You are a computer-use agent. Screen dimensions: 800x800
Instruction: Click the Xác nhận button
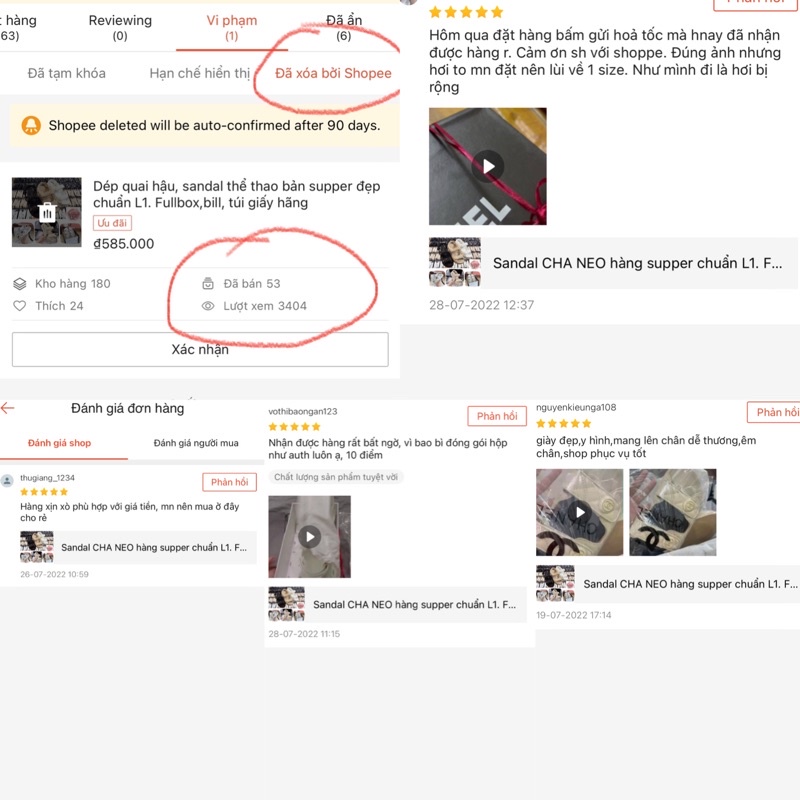200,349
